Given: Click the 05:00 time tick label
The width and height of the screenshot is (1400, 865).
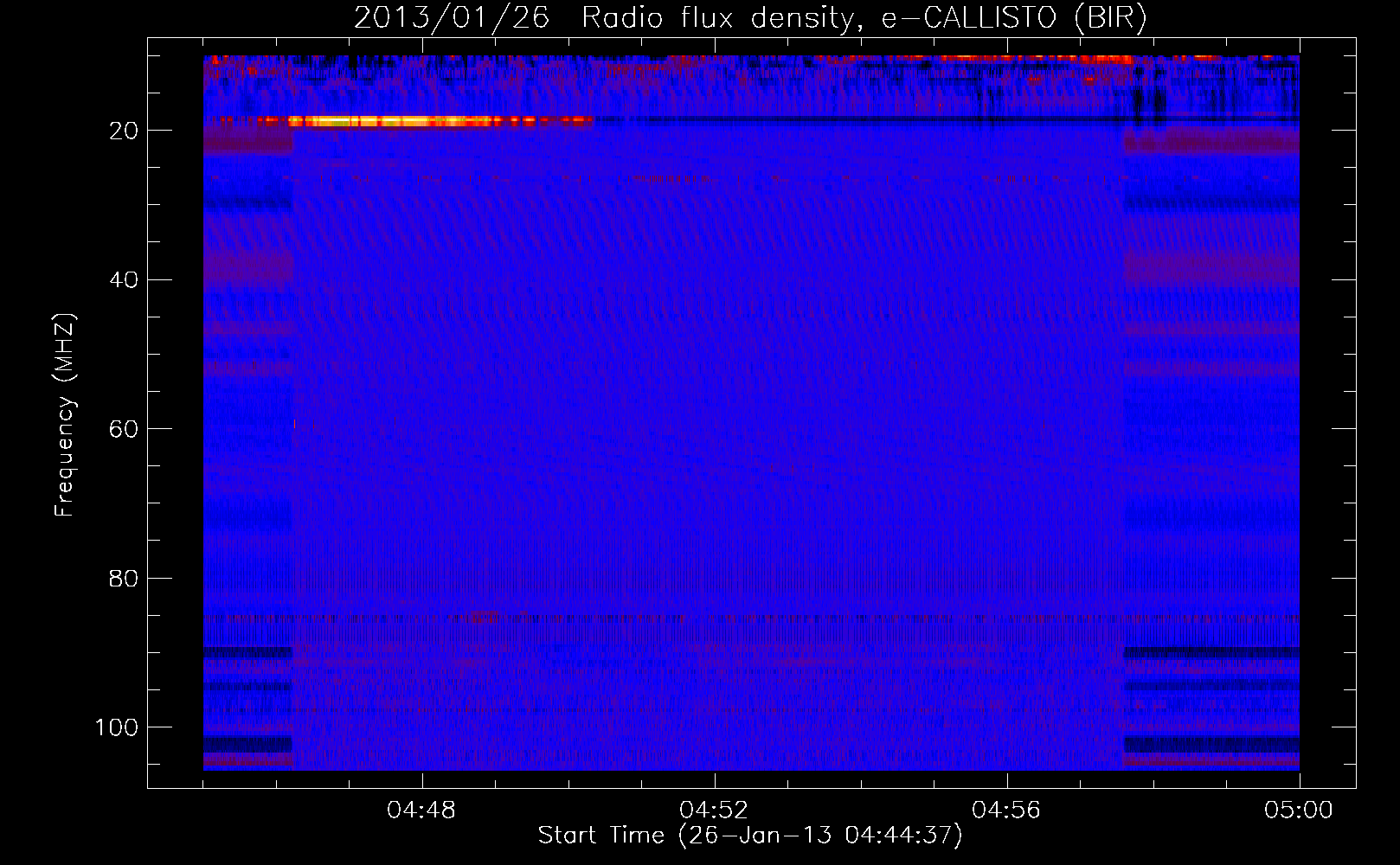Looking at the screenshot, I should (1299, 811).
